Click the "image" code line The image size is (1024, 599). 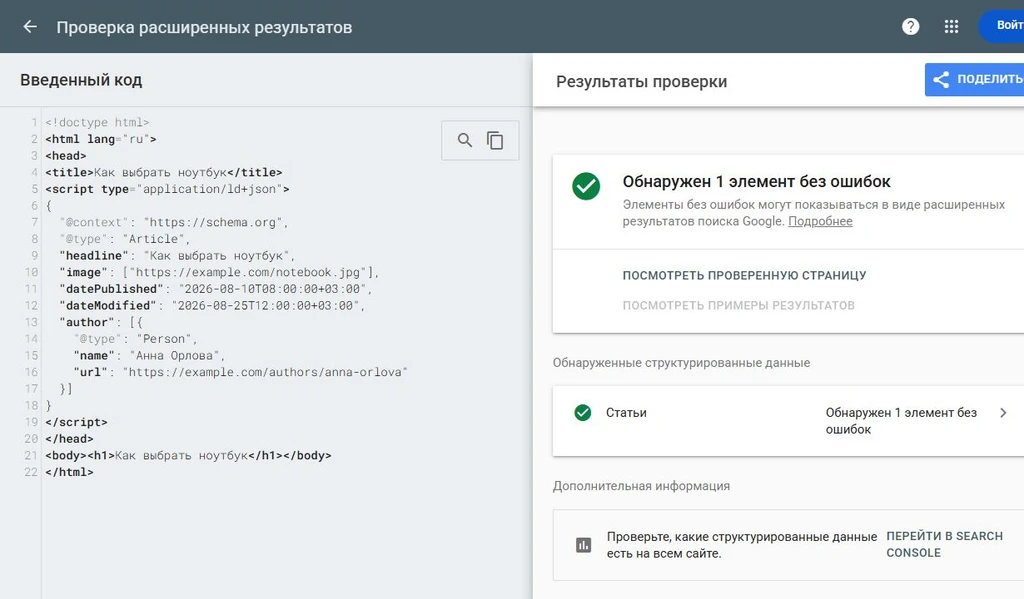219,272
